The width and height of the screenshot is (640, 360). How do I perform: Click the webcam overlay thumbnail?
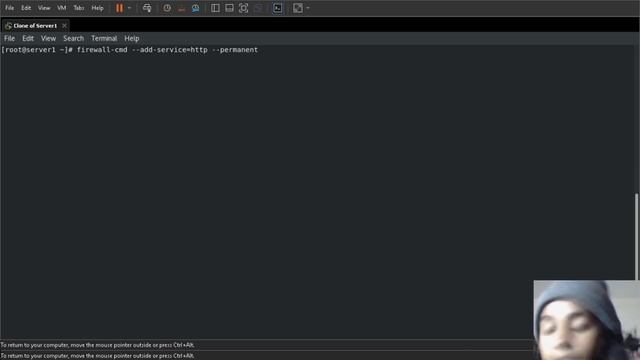(x=587, y=320)
